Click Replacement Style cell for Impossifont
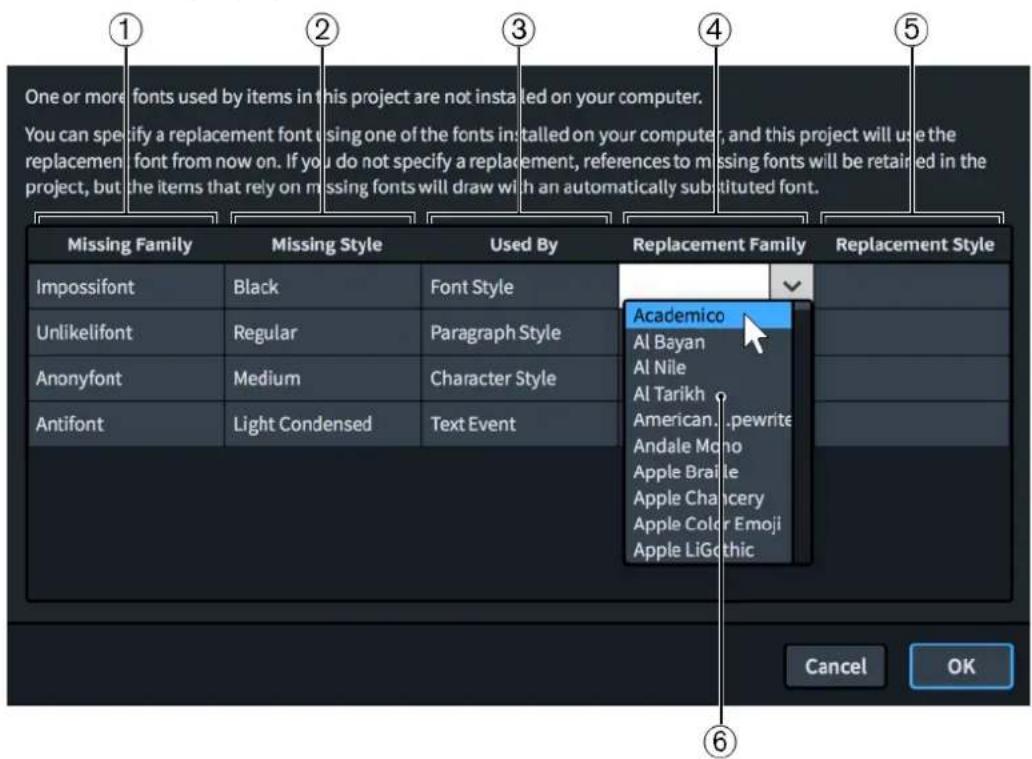 point(912,287)
